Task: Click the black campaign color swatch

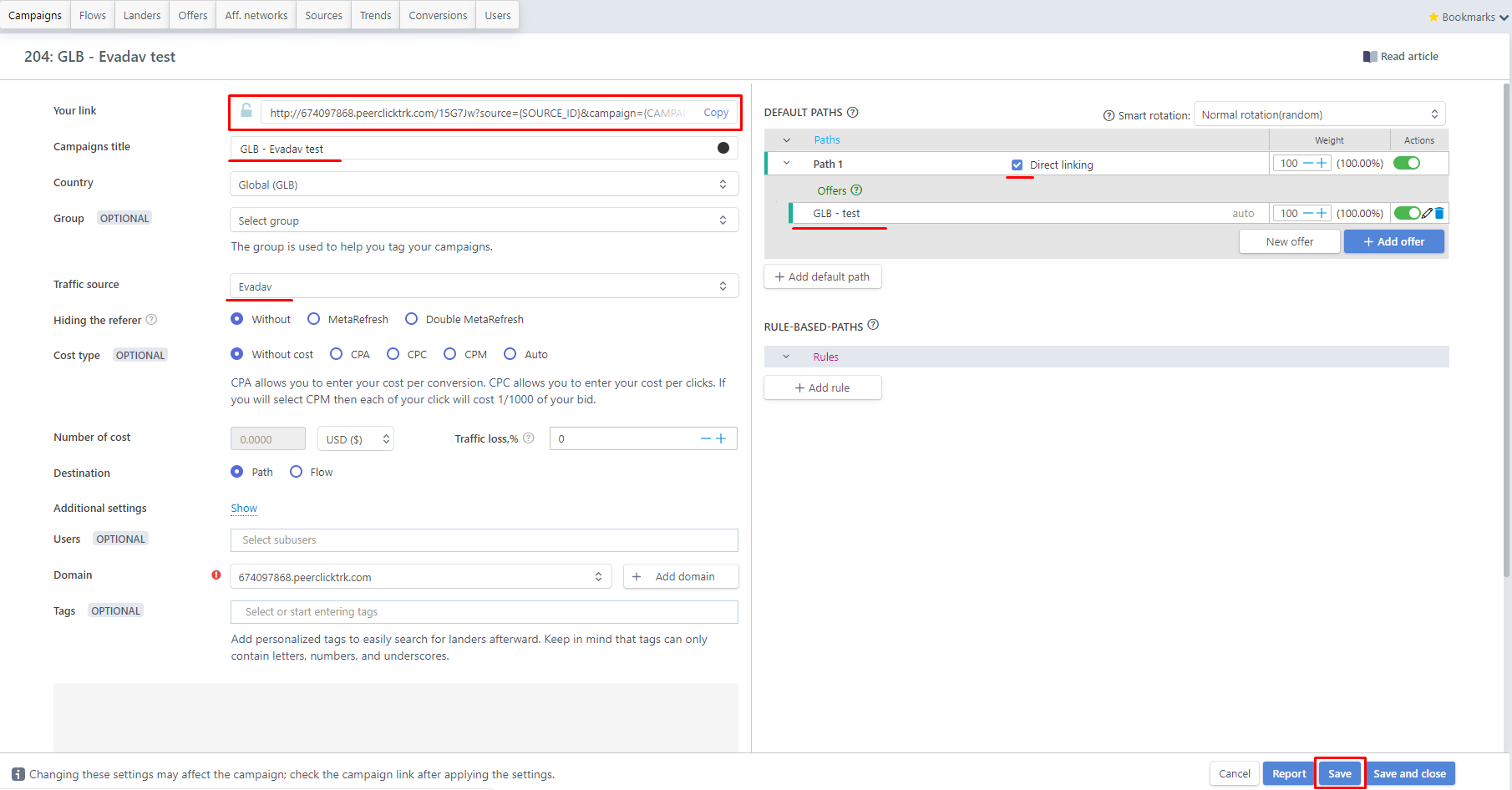Action: (723, 148)
